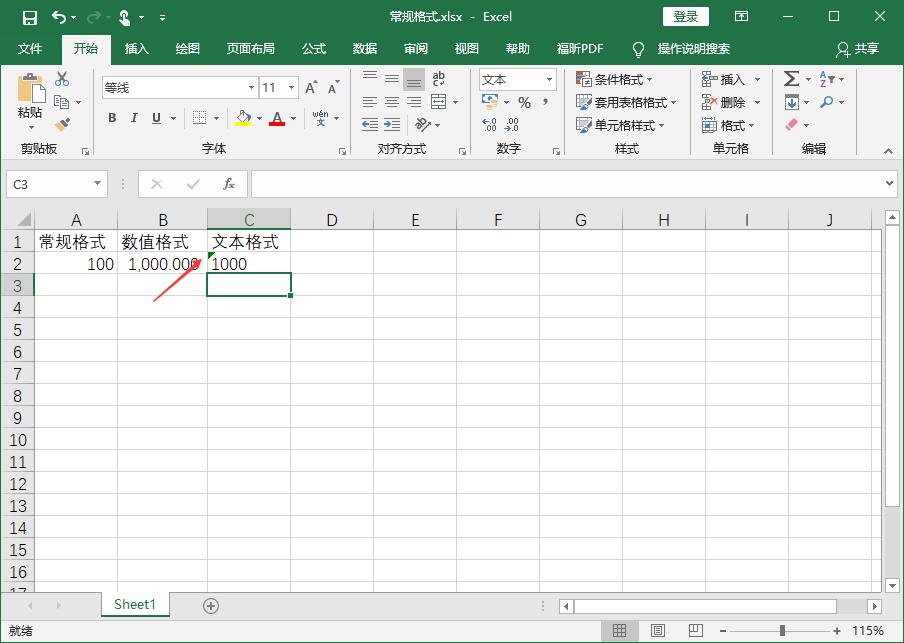Viewport: 904px width, 643px height.
Task: Click the Insert Function fx icon
Action: pyautogui.click(x=229, y=184)
